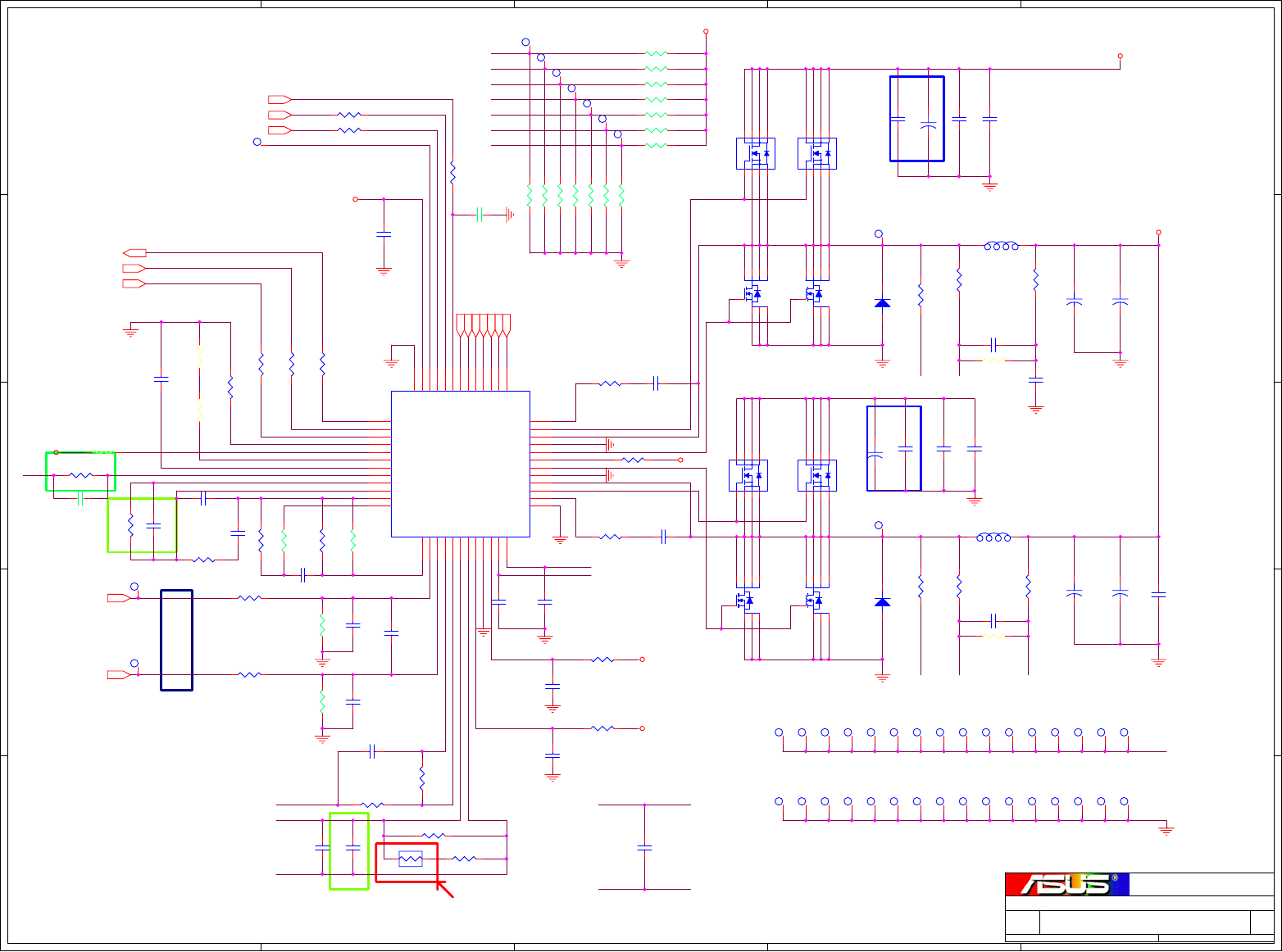Viewport: 1282px width, 952px height.
Task: Select blue resistor inside leftmost green box
Action: [80, 475]
